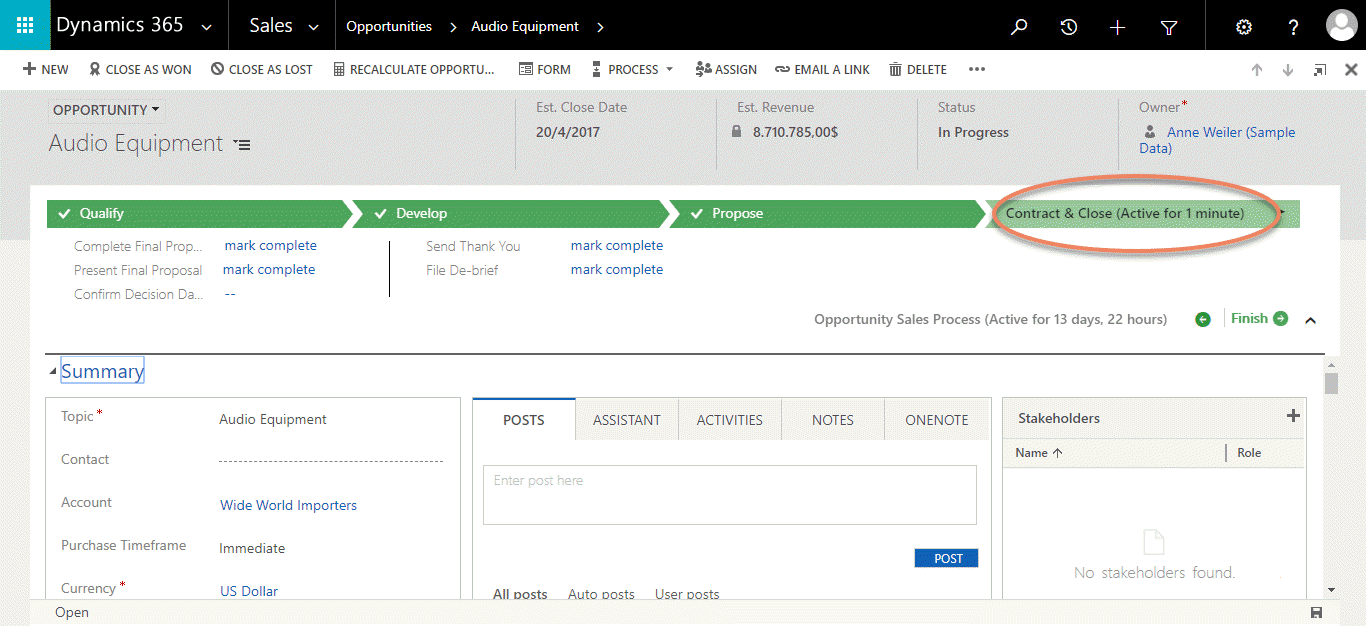
Task: Open recently viewed items clock icon
Action: (1068, 27)
